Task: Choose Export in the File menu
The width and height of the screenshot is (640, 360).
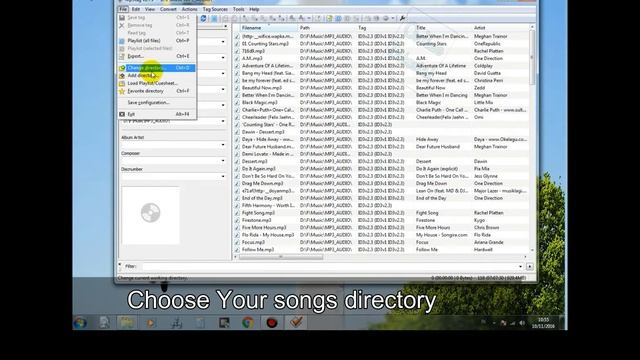Action: click(x=157, y=56)
